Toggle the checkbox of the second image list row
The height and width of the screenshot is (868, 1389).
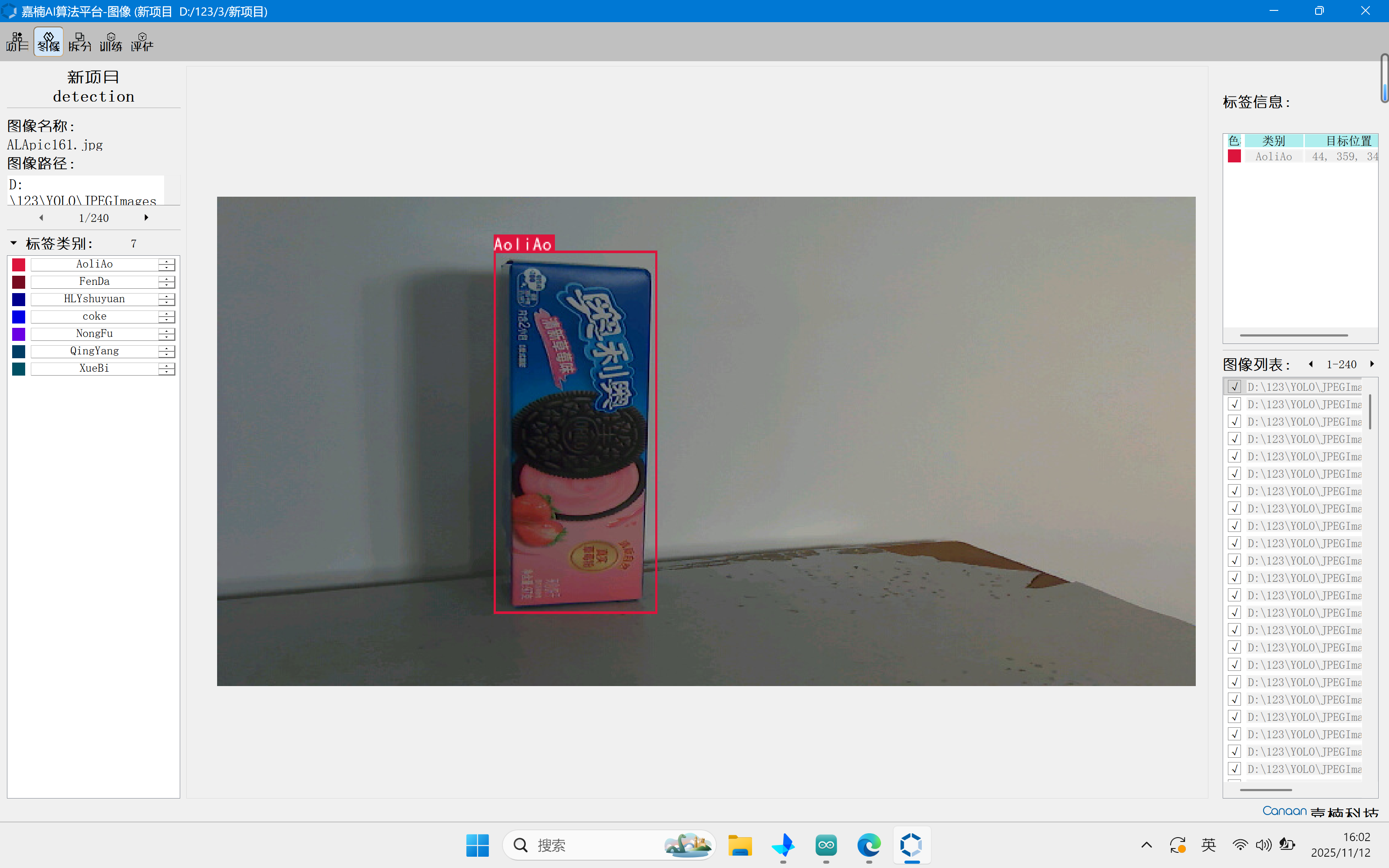(1234, 404)
